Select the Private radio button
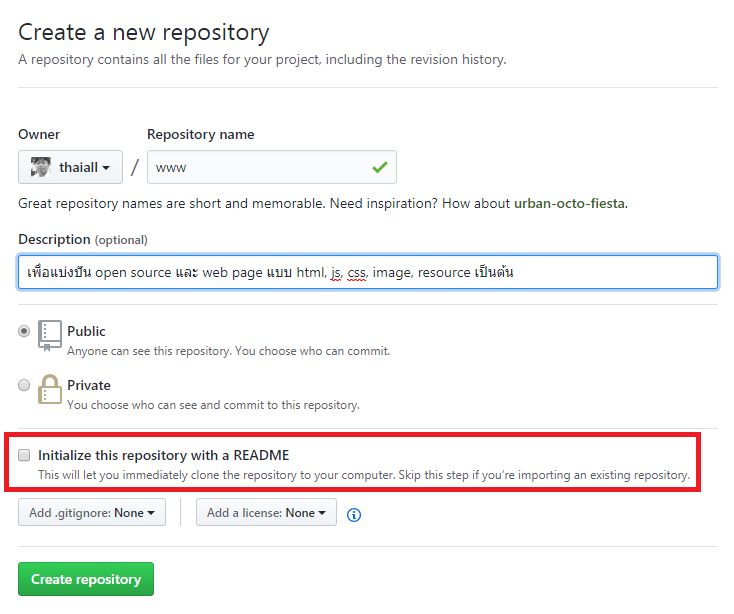 click(x=24, y=385)
